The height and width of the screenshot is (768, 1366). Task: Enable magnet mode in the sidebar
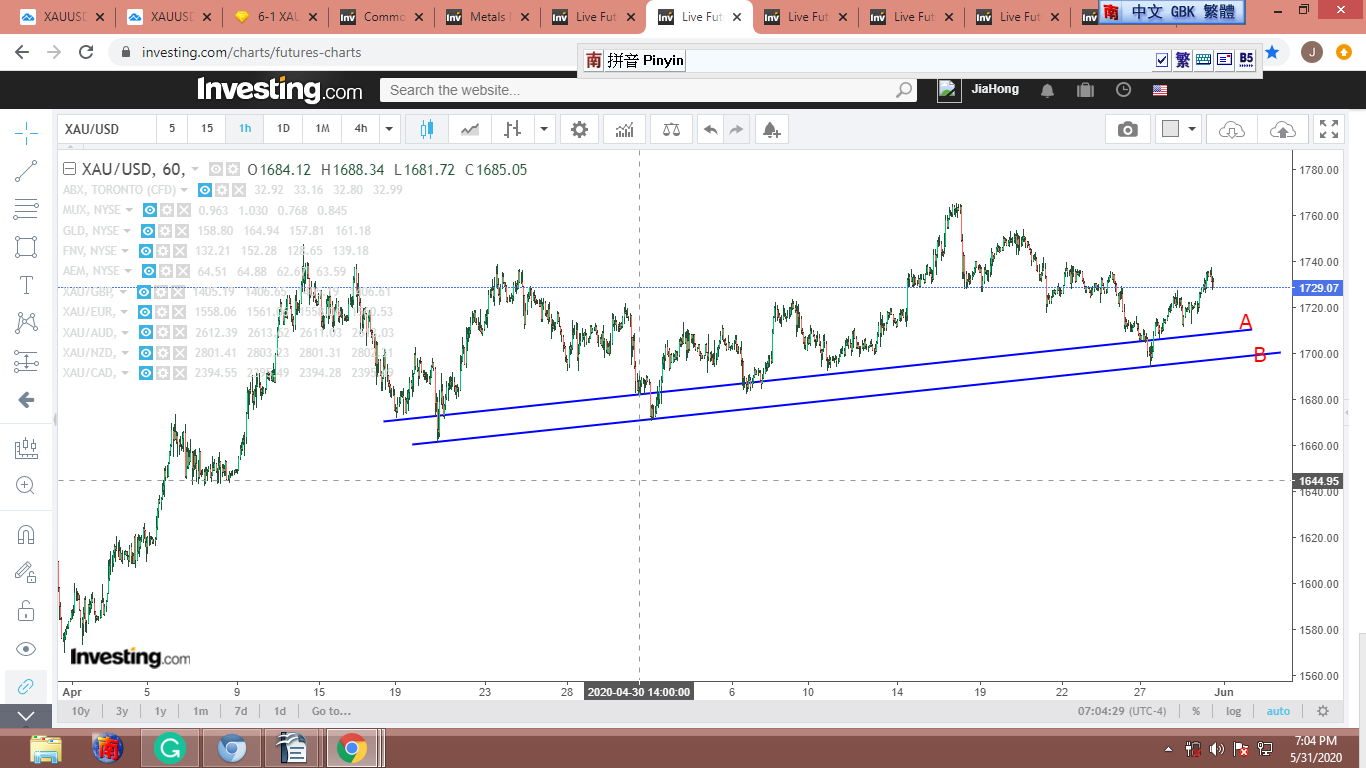27,534
